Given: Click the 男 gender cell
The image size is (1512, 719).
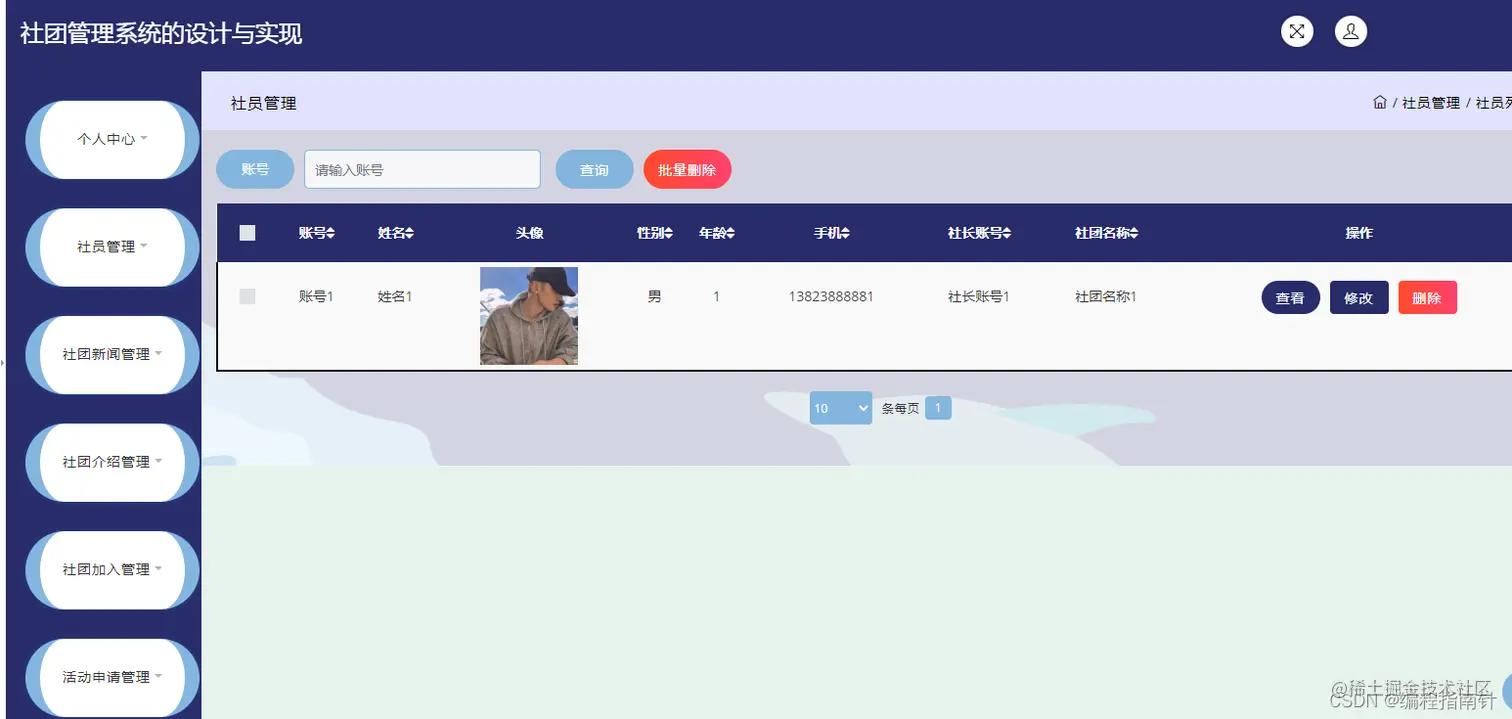Looking at the screenshot, I should pyautogui.click(x=655, y=297).
